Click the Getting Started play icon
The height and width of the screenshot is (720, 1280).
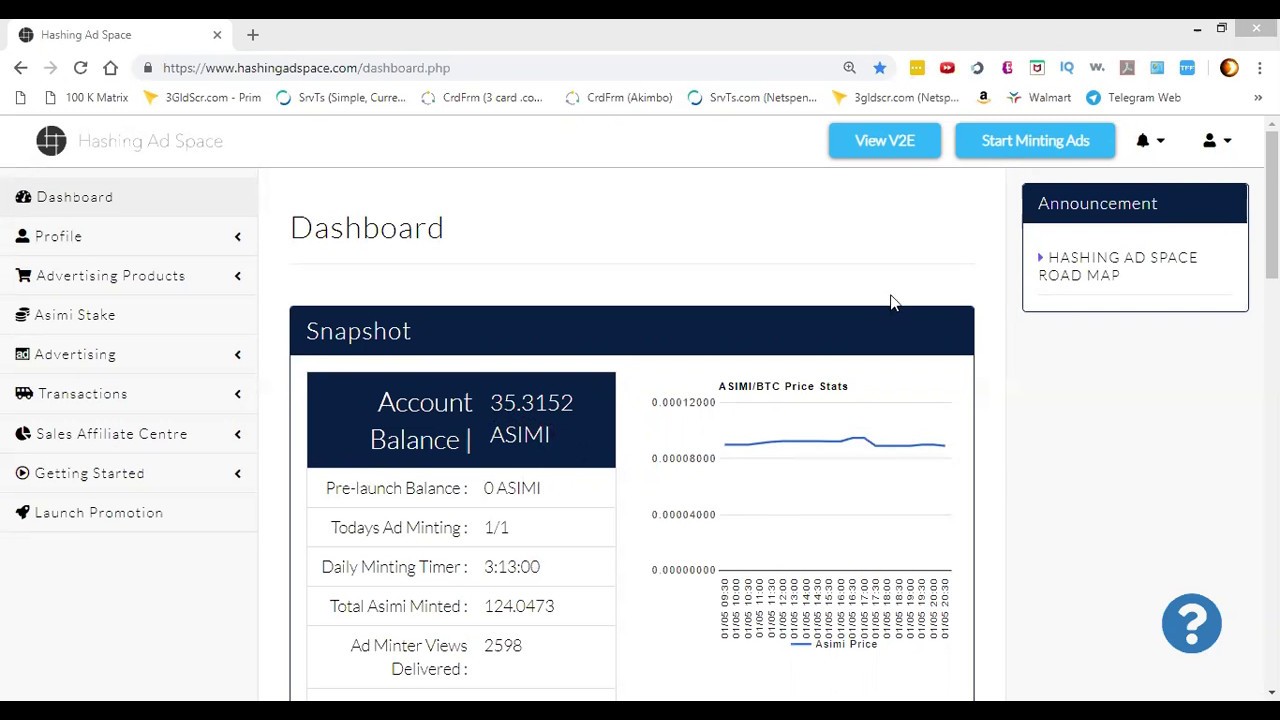pyautogui.click(x=23, y=473)
